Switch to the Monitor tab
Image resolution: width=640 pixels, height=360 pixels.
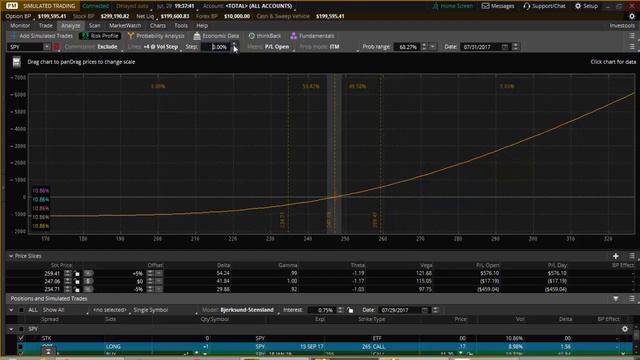pyautogui.click(x=20, y=25)
